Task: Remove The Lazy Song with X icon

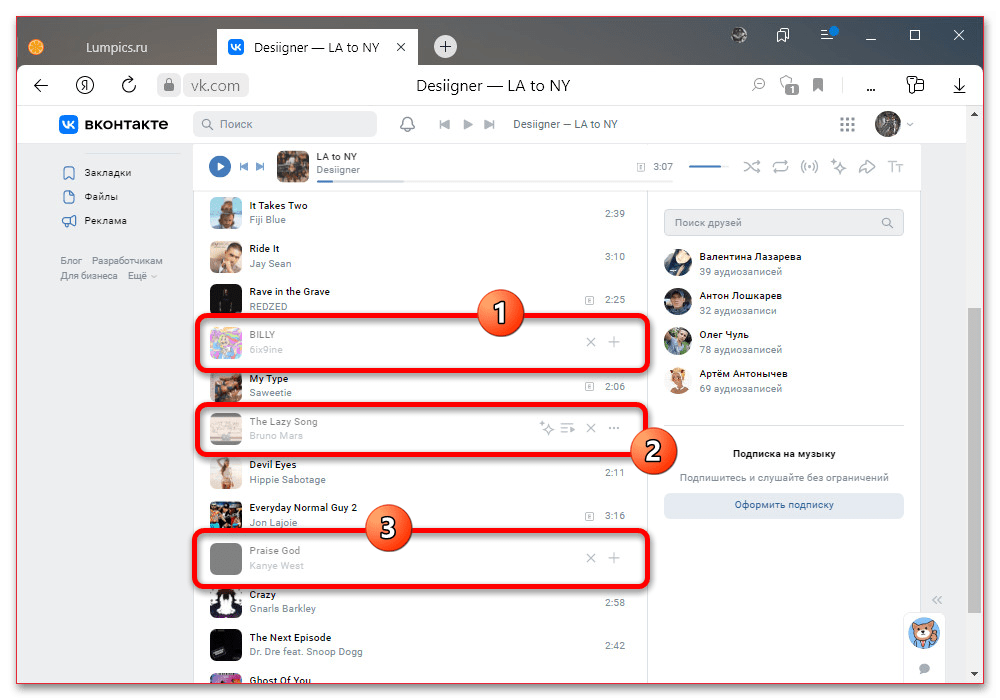Action: click(591, 428)
